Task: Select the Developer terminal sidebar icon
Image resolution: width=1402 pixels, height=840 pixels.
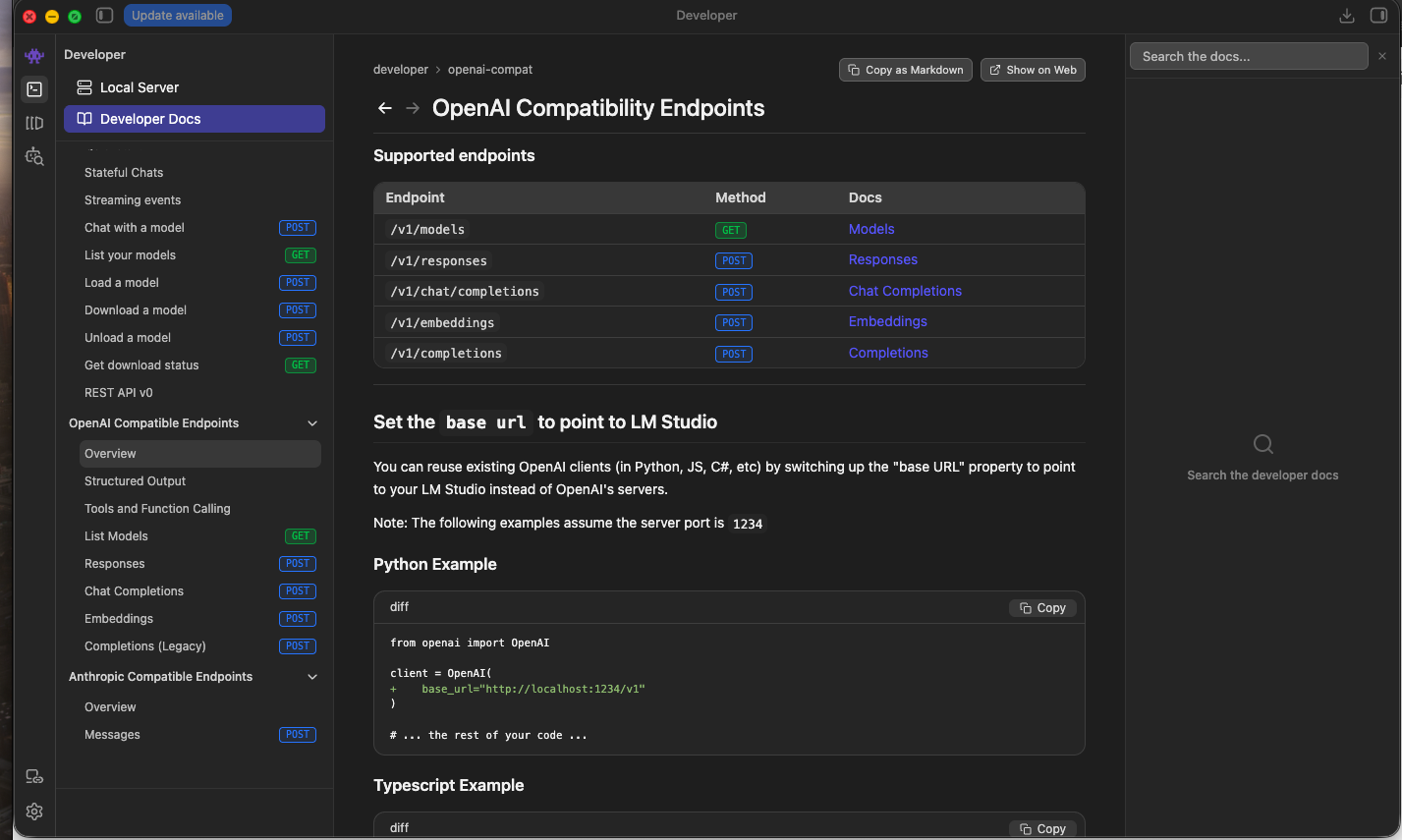Action: pyautogui.click(x=34, y=89)
